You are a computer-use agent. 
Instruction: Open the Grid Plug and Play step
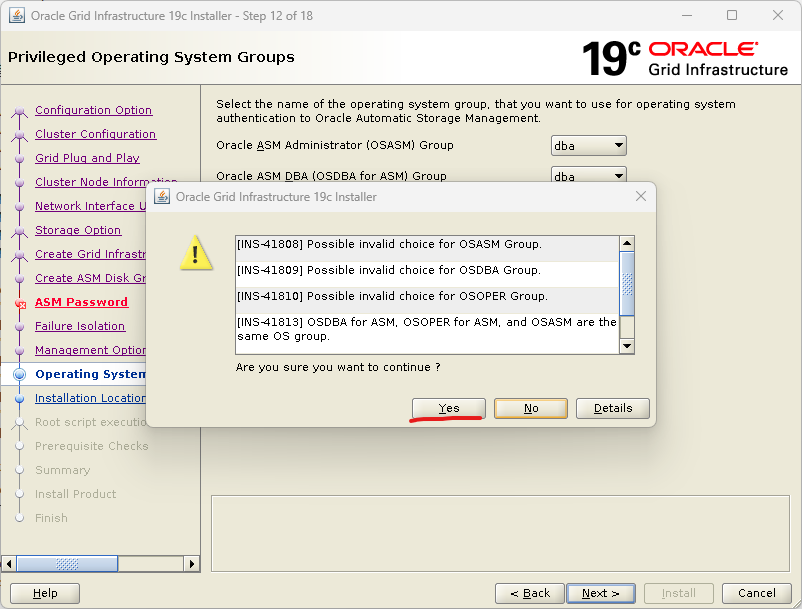coord(87,158)
